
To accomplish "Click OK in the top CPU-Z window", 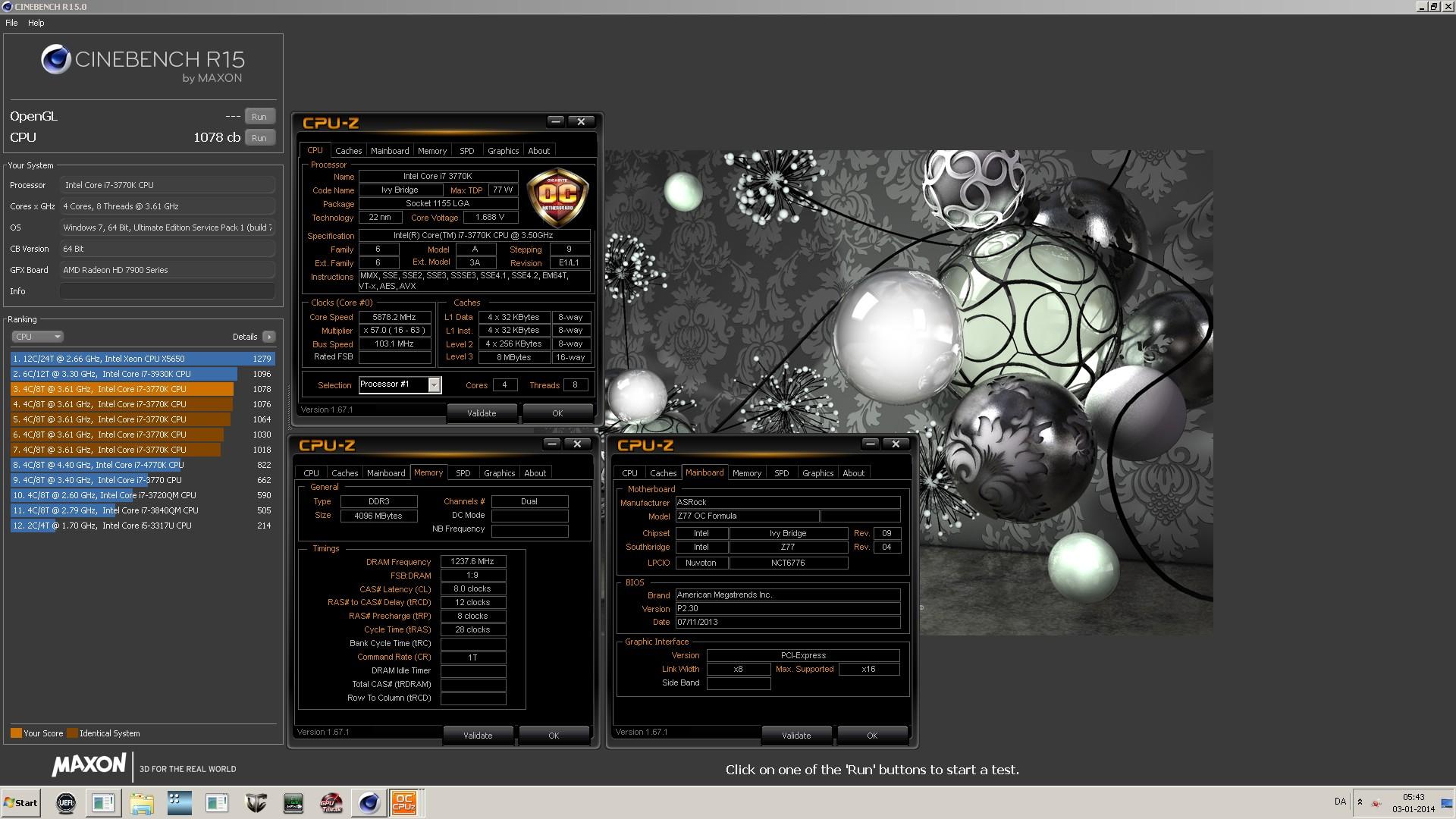I will [x=557, y=413].
